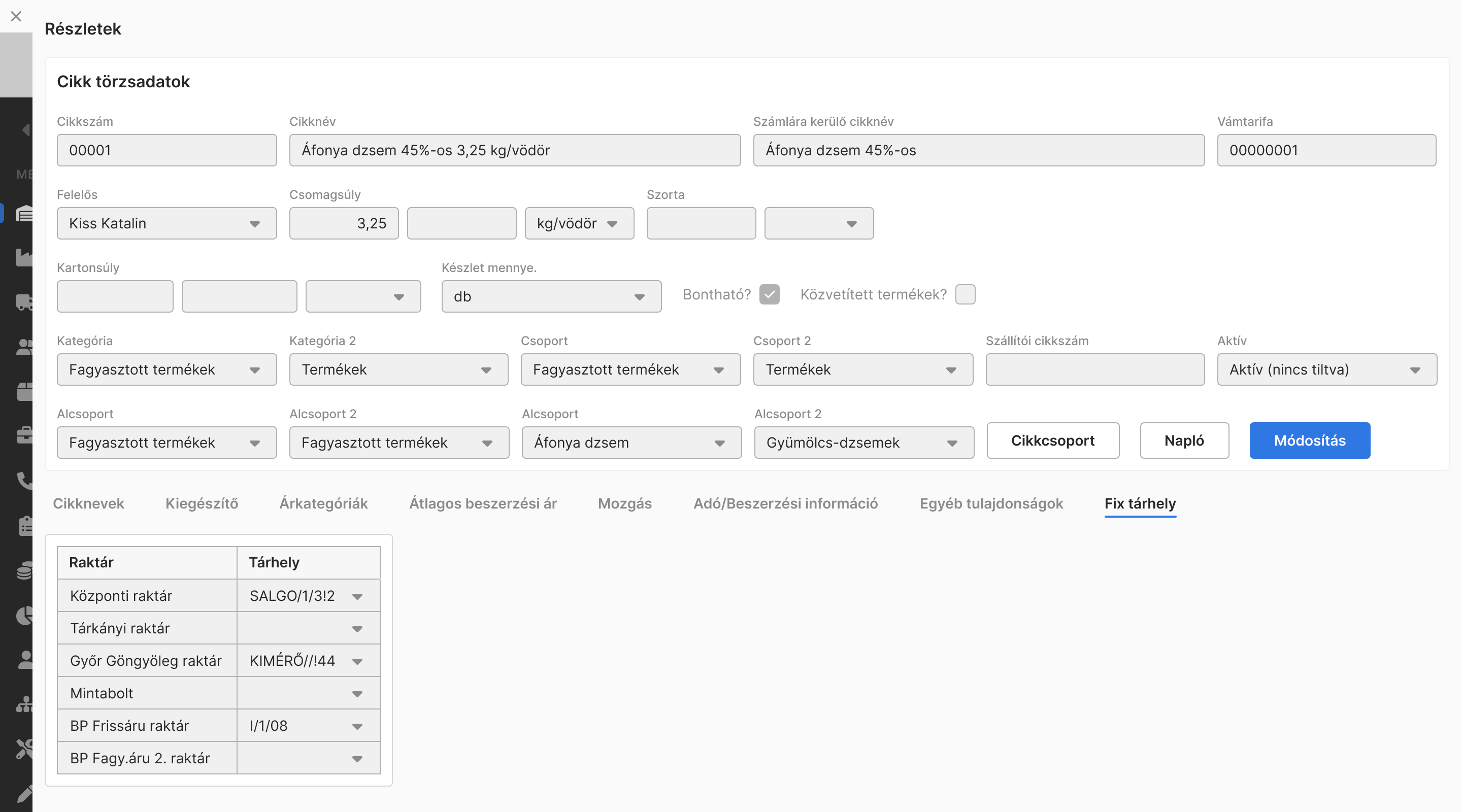Click the empty Szorta text field
This screenshot has height=812, width=1462.
coord(701,224)
